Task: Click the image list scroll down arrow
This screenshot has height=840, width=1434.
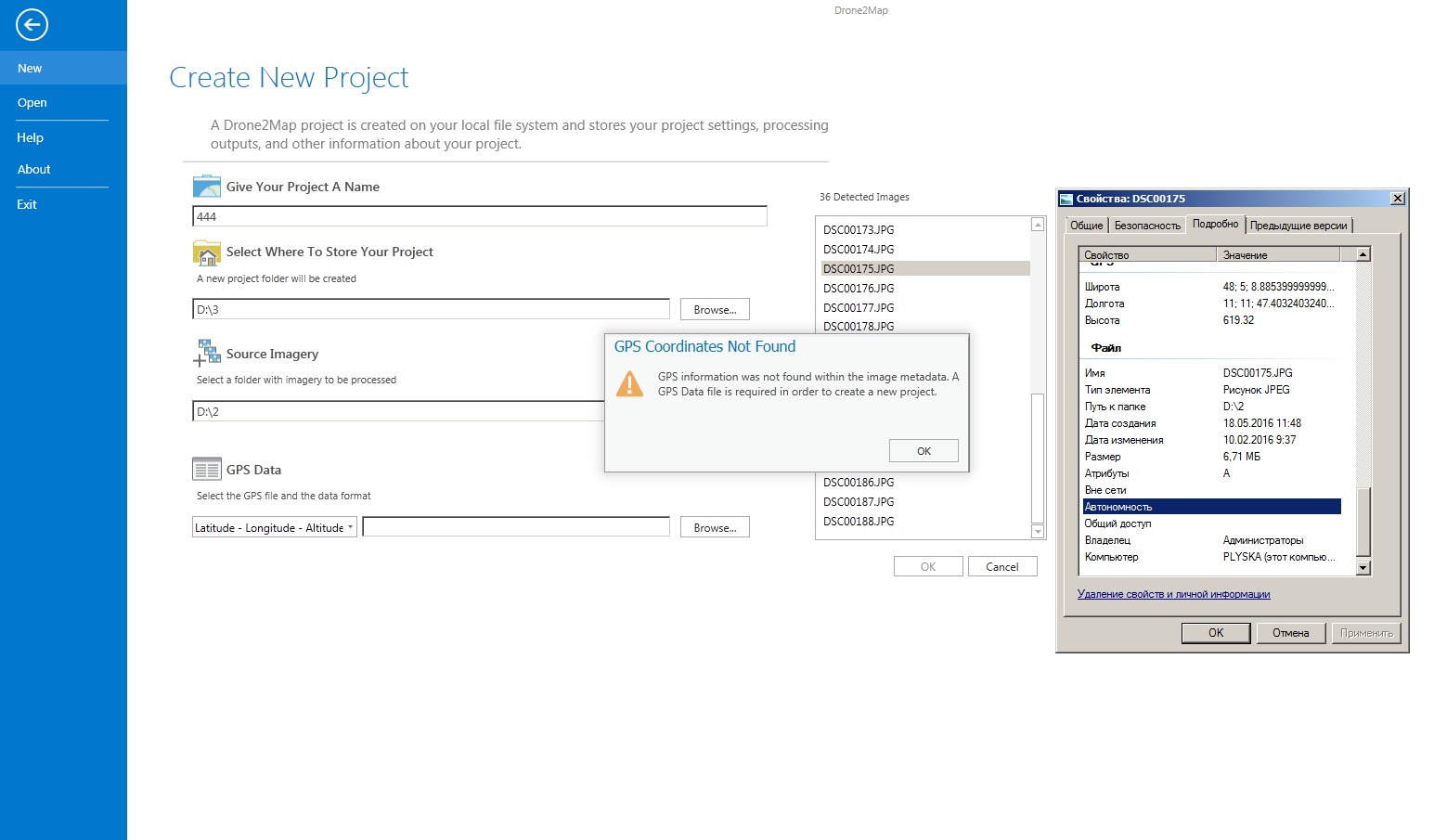Action: click(x=1038, y=531)
